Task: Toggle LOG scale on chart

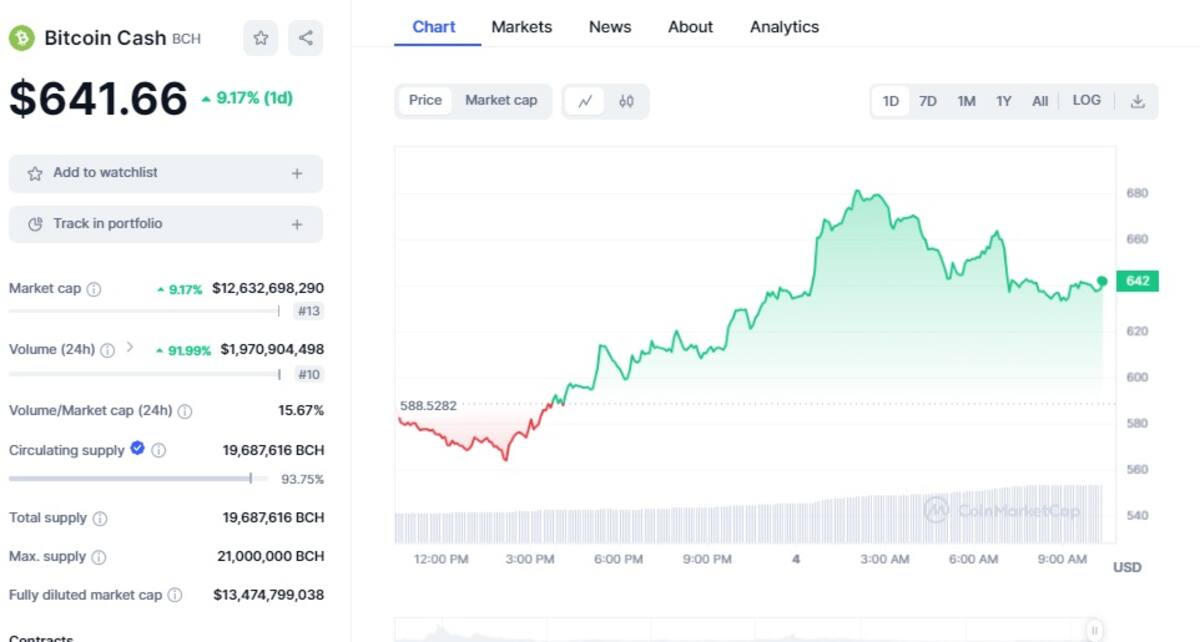Action: point(1087,100)
